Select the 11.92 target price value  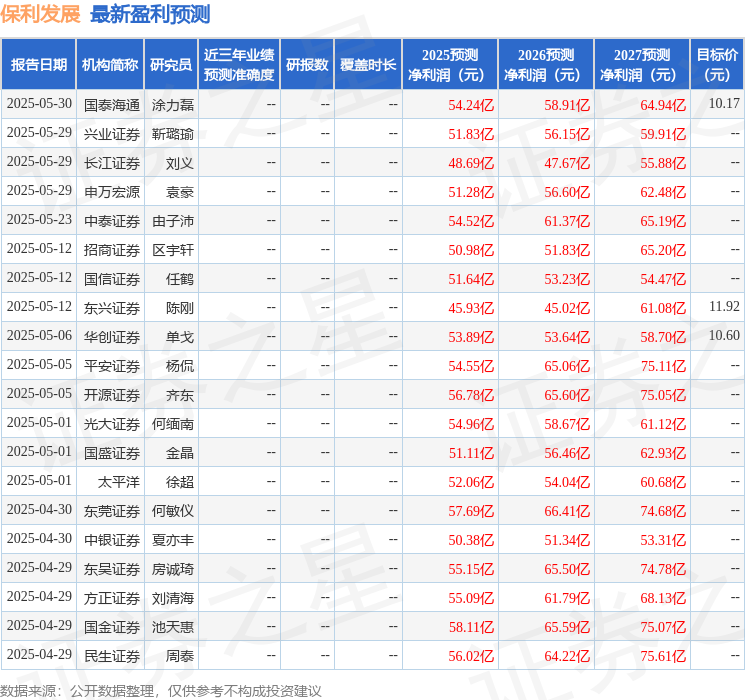point(723,307)
